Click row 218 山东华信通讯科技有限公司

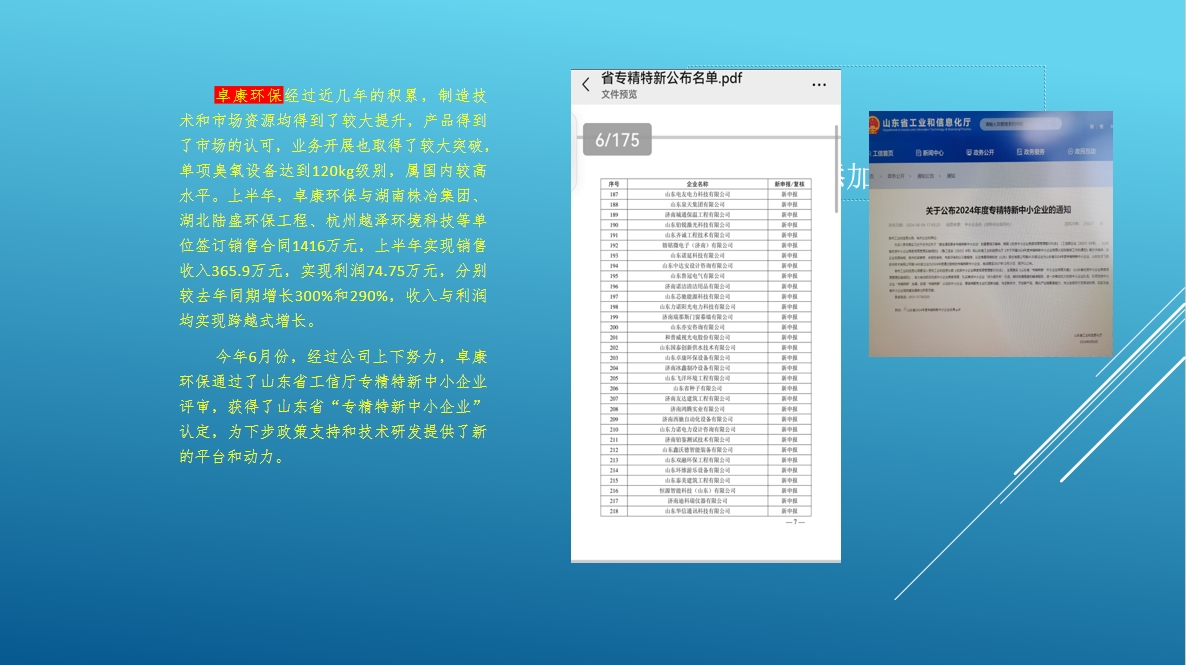706,511
